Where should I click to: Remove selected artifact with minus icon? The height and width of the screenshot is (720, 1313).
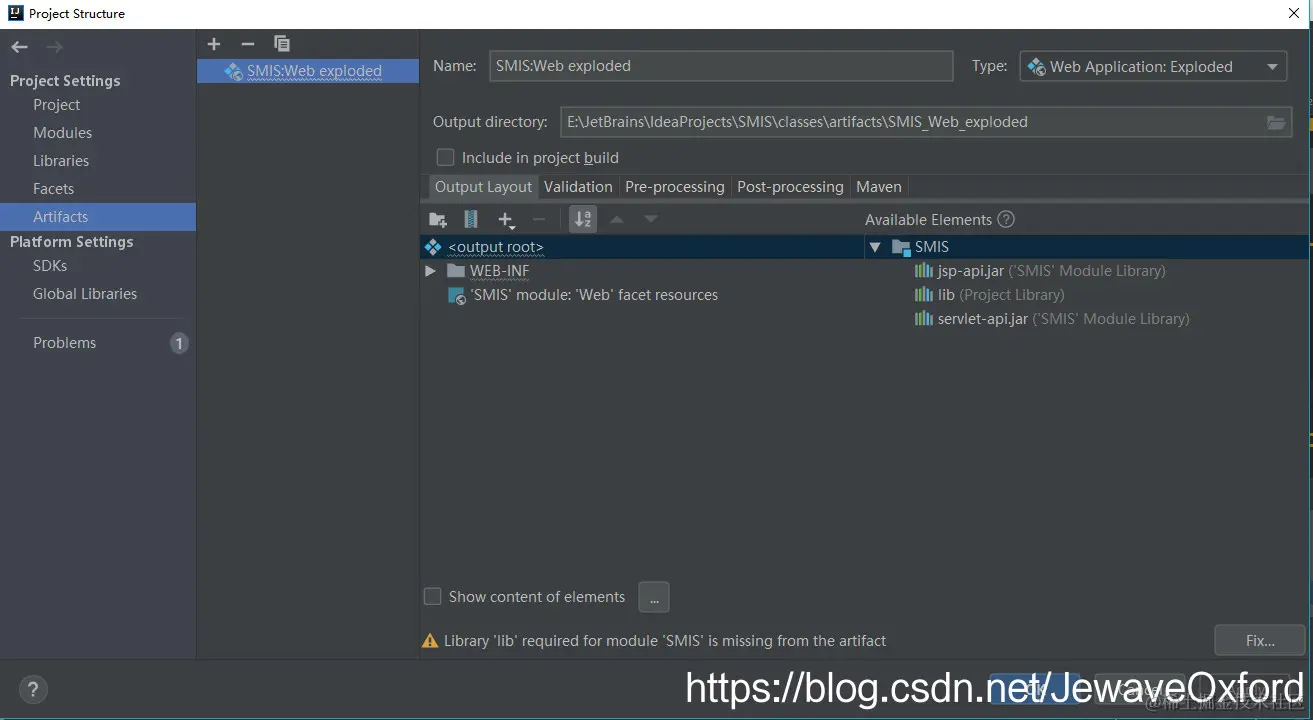pyautogui.click(x=248, y=44)
